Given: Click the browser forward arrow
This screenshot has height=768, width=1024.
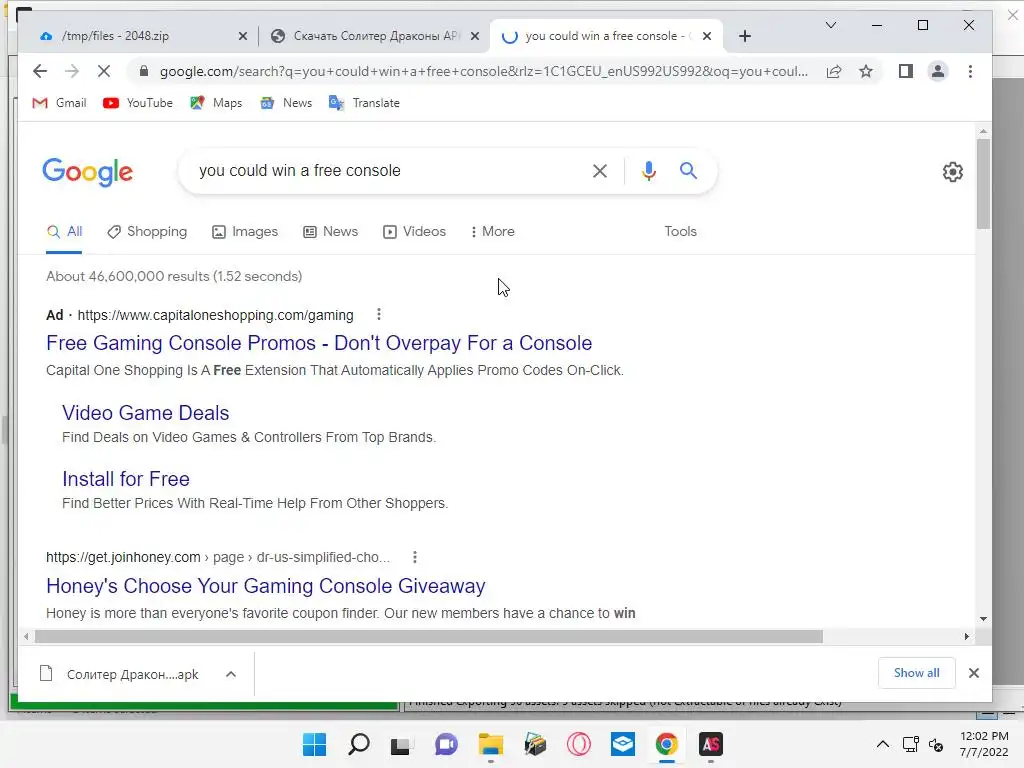Looking at the screenshot, I should [72, 71].
